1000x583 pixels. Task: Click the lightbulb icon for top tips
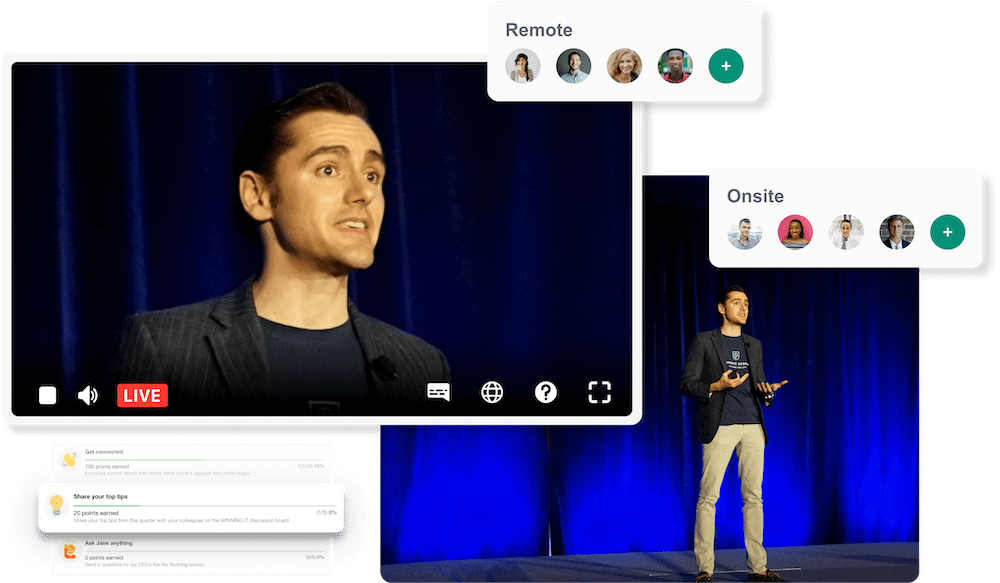[x=57, y=505]
